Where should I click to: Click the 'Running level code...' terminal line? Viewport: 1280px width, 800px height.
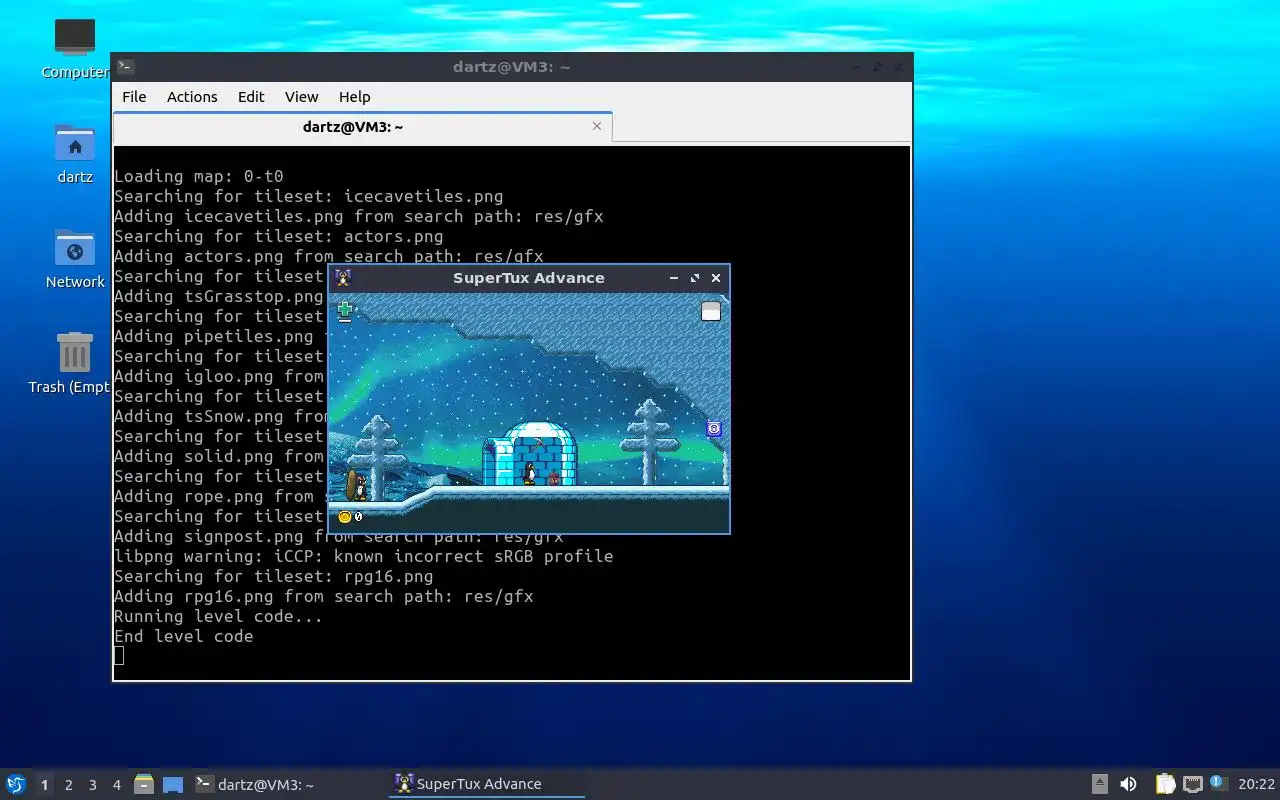click(x=218, y=616)
